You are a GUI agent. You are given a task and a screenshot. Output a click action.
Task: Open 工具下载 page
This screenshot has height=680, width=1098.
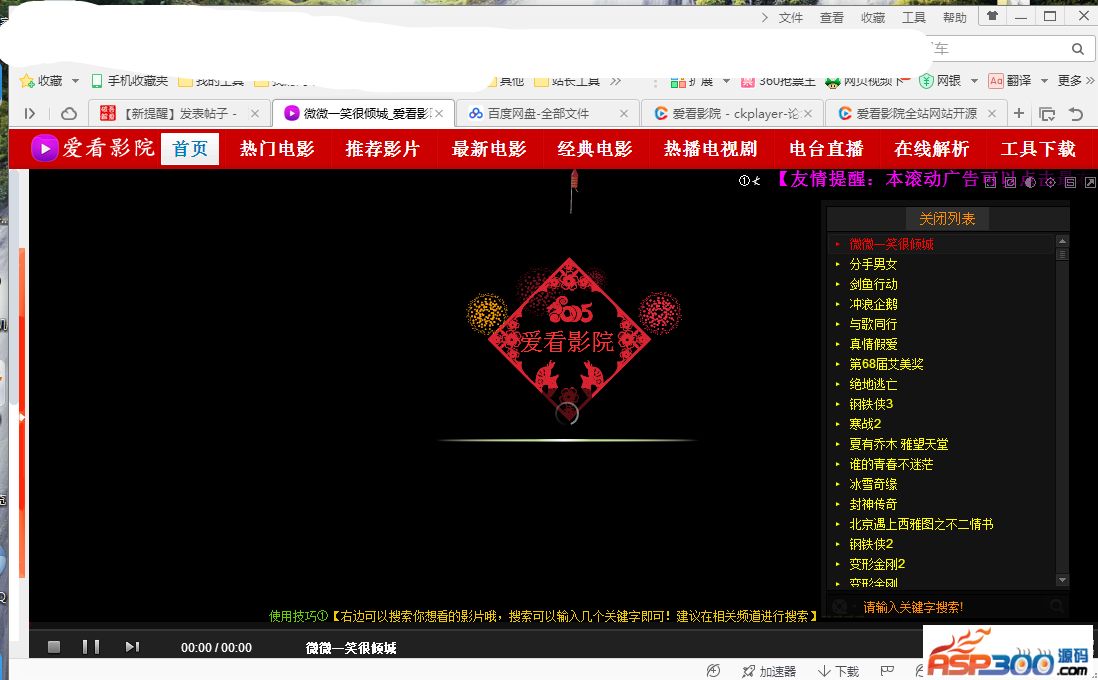[x=1038, y=148]
